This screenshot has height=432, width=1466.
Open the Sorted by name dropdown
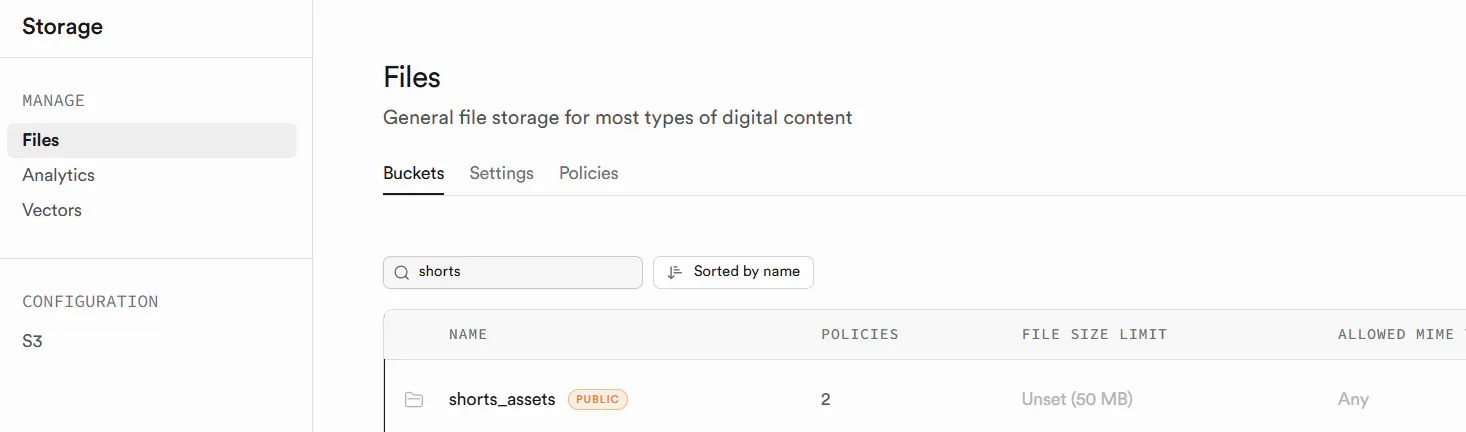click(x=733, y=272)
